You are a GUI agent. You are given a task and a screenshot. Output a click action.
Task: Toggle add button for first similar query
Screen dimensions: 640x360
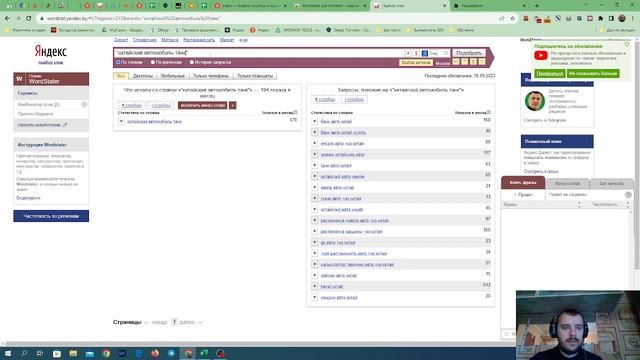pos(315,121)
